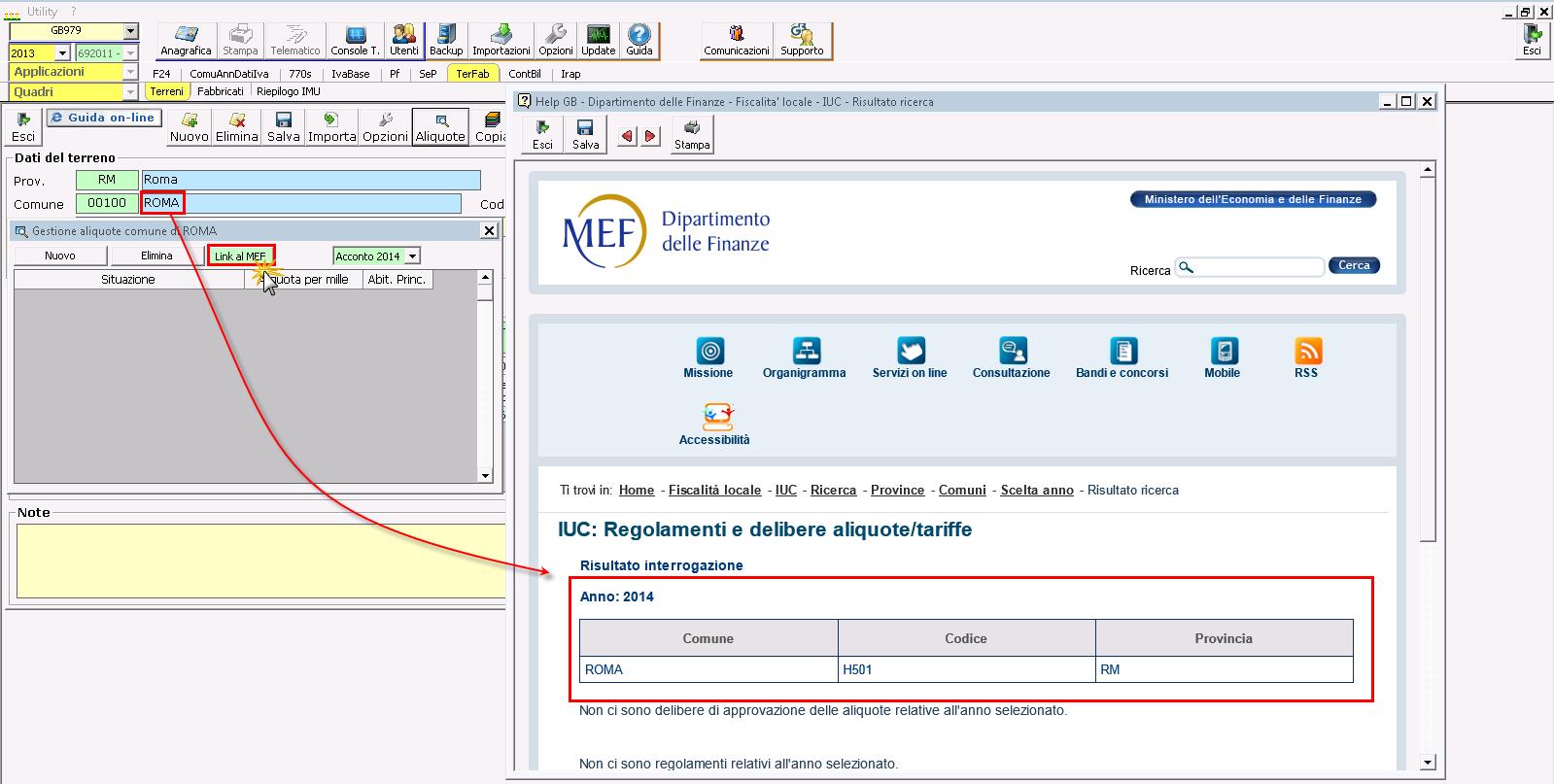Click the Update icon
Image resolution: width=1554 pixels, height=784 pixels.
coord(599,41)
